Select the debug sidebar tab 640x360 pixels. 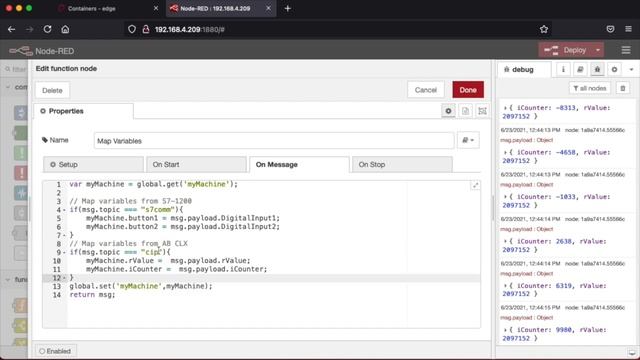click(524, 69)
